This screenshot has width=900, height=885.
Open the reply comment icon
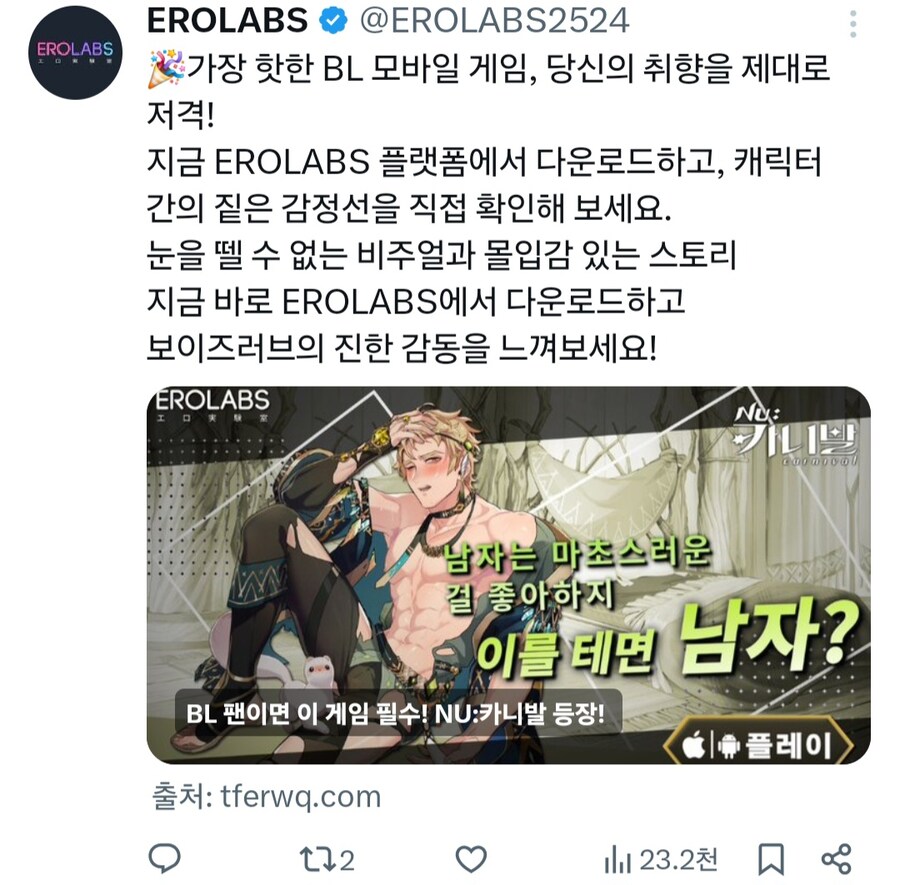[x=164, y=859]
